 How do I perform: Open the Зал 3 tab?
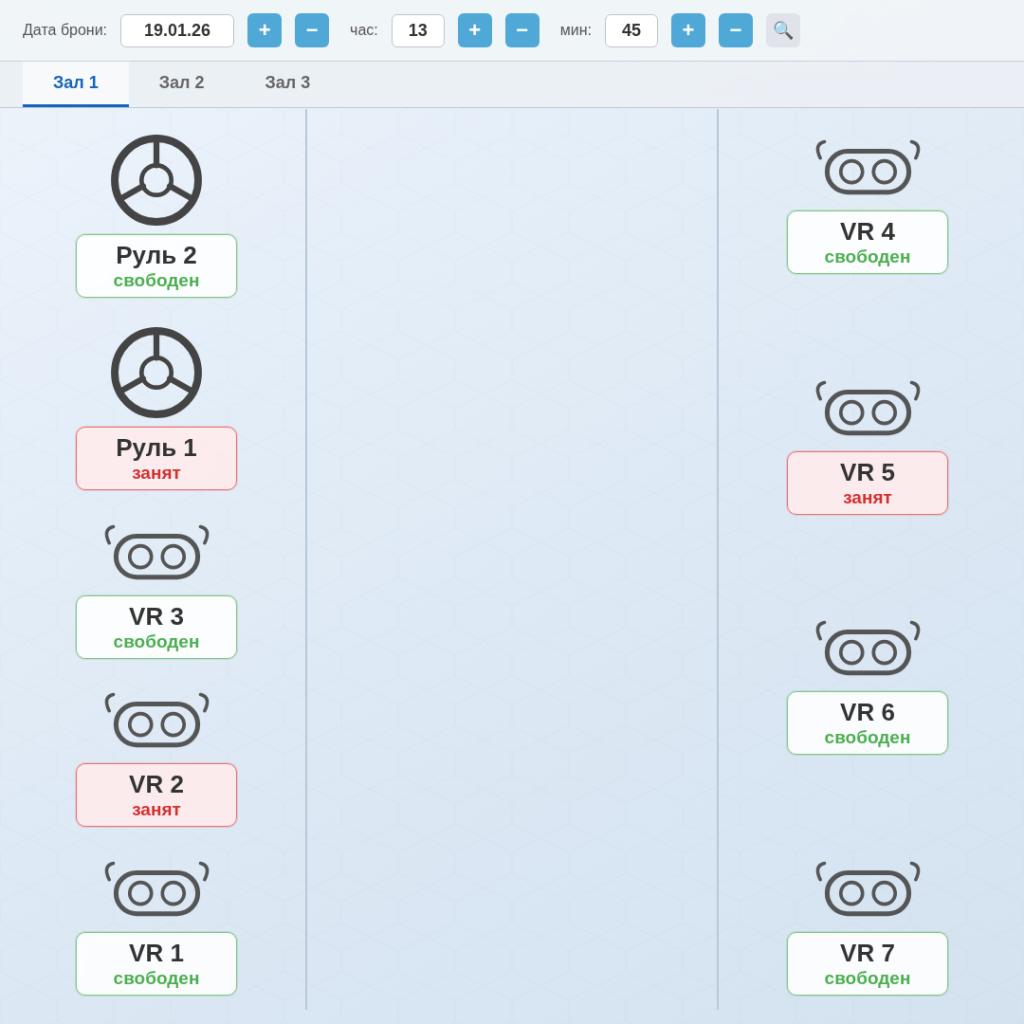287,83
